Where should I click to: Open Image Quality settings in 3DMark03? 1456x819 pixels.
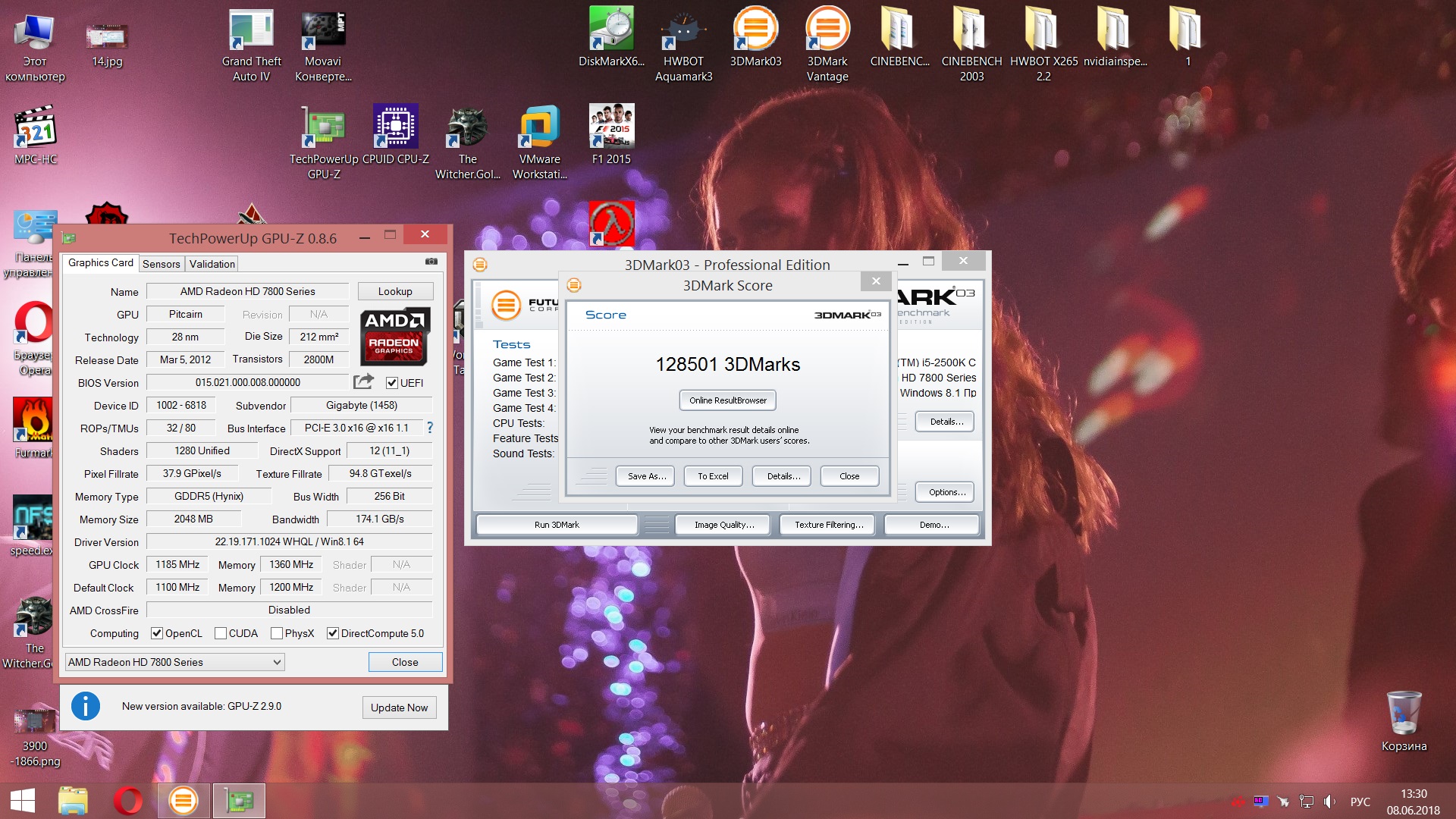coord(723,525)
